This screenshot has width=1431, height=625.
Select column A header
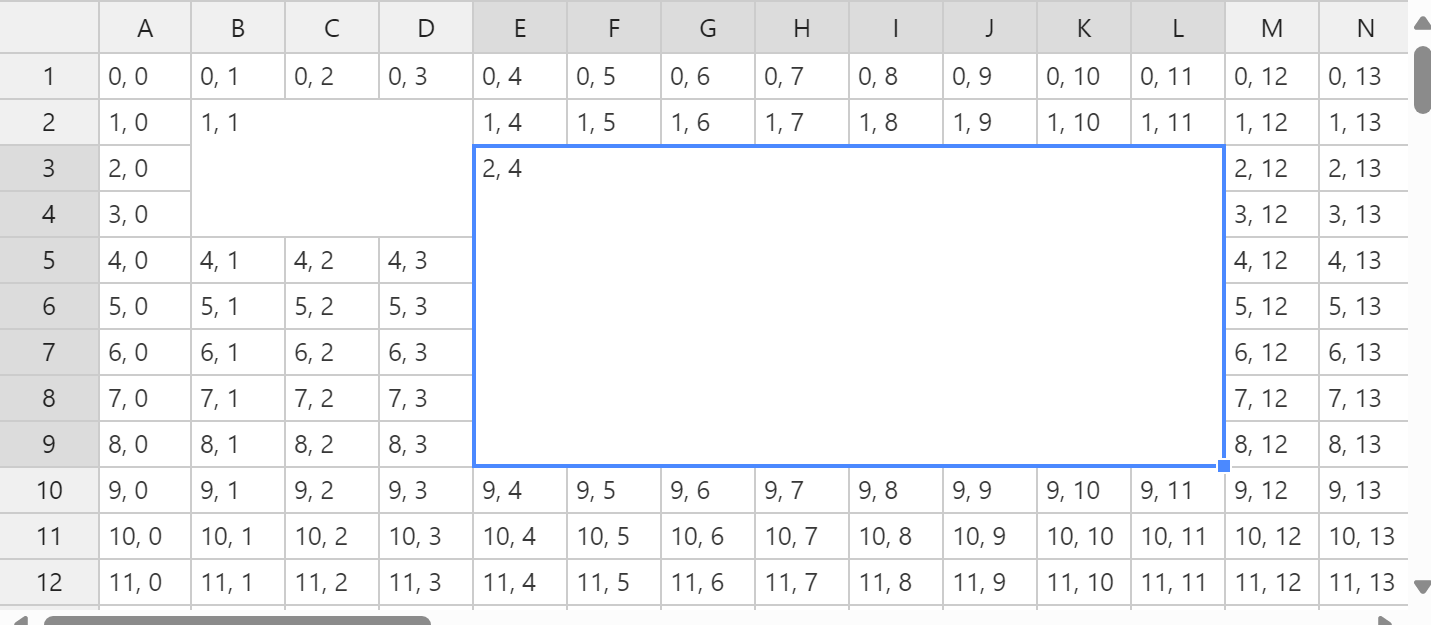pos(145,28)
